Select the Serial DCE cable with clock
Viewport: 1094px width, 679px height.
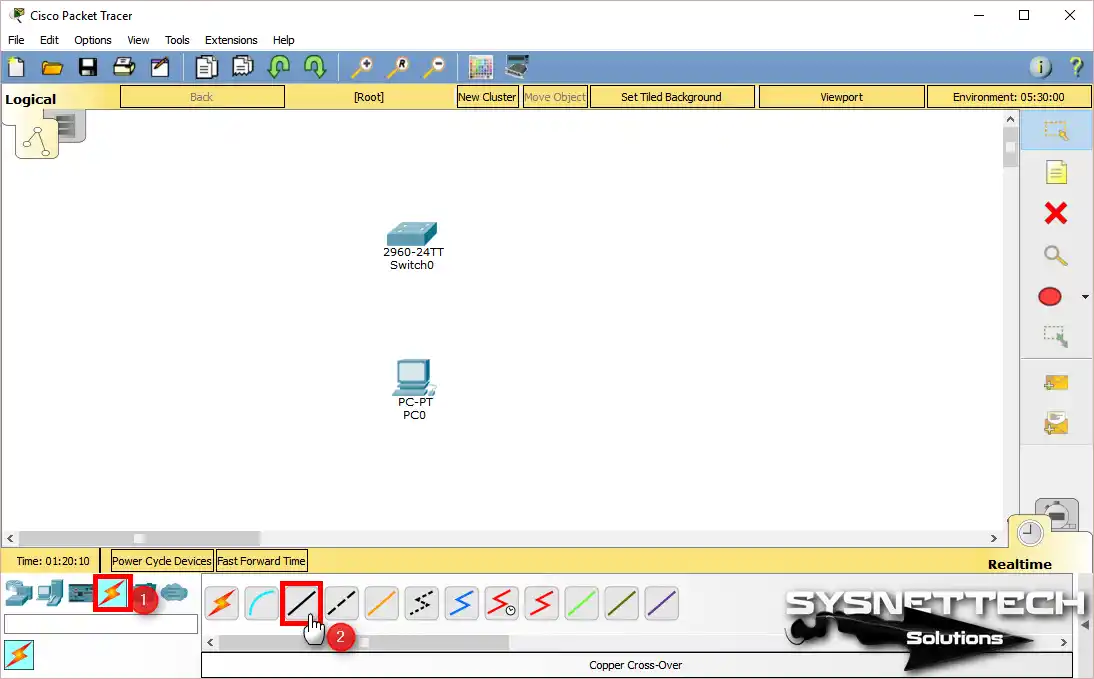(502, 603)
